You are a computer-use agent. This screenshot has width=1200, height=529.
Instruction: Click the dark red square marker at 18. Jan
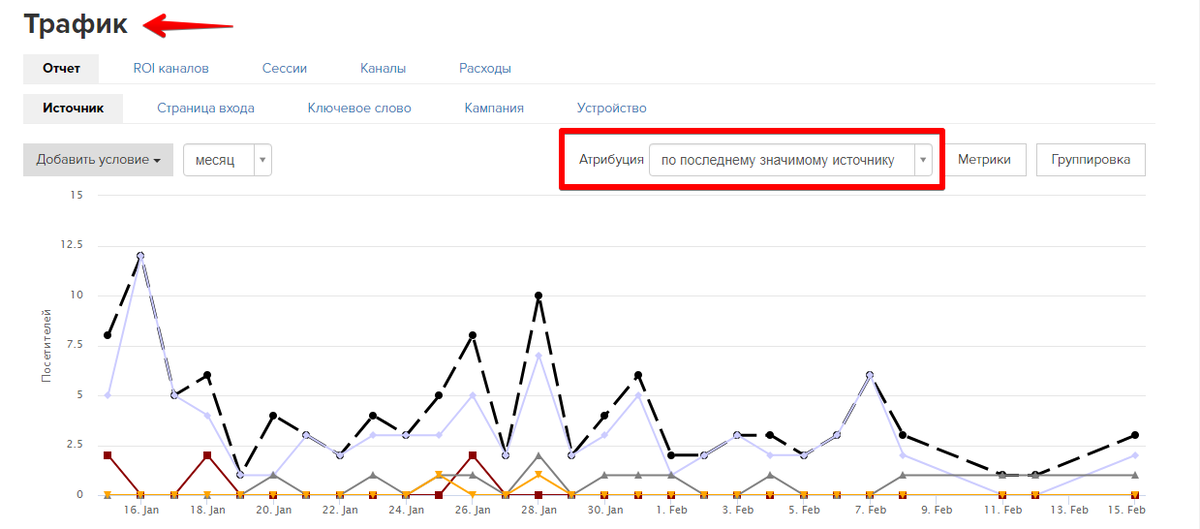click(x=207, y=455)
